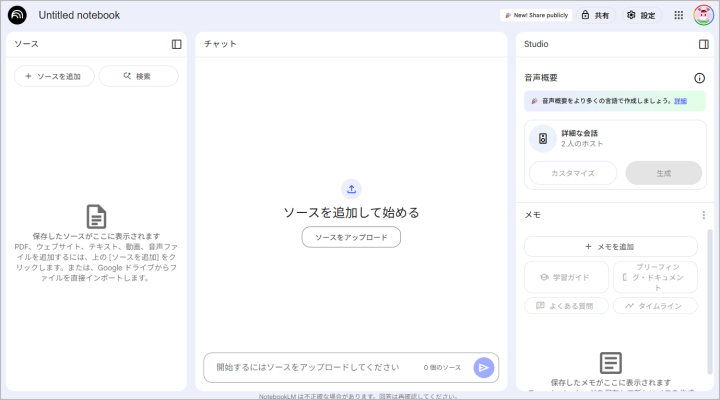Click the 学習ガイド button
Screen dimensions: 720x400
pos(566,277)
